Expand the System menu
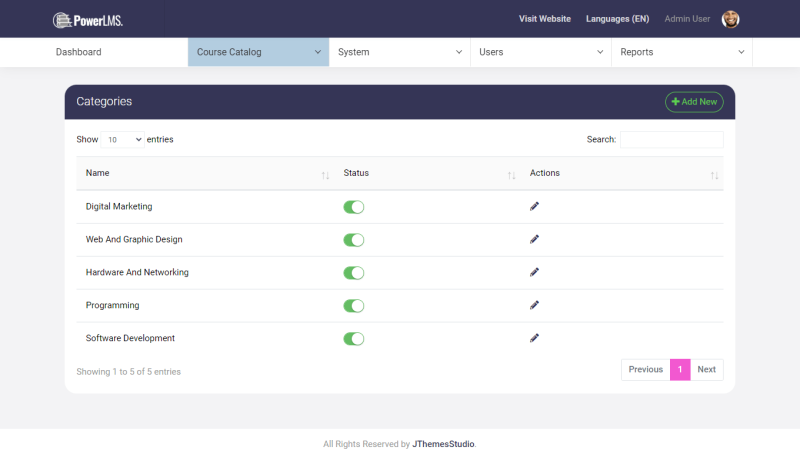This screenshot has width=800, height=460. [399, 52]
